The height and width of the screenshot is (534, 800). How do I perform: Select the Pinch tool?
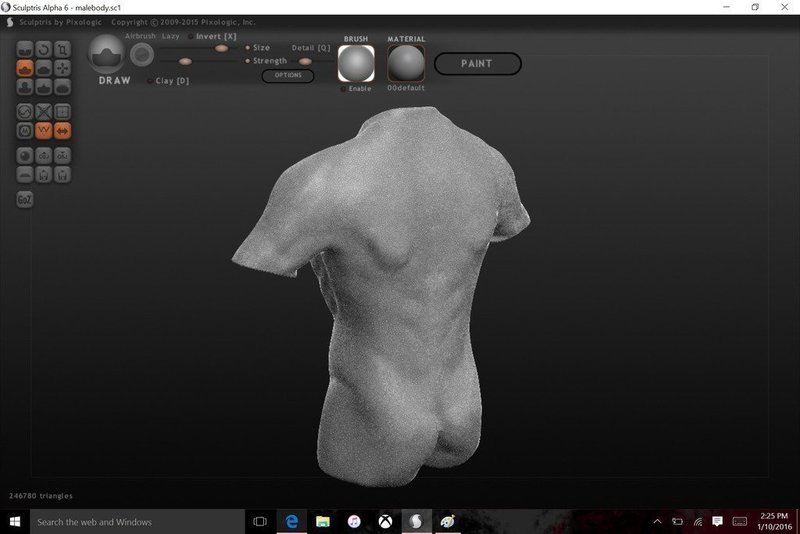[43, 87]
